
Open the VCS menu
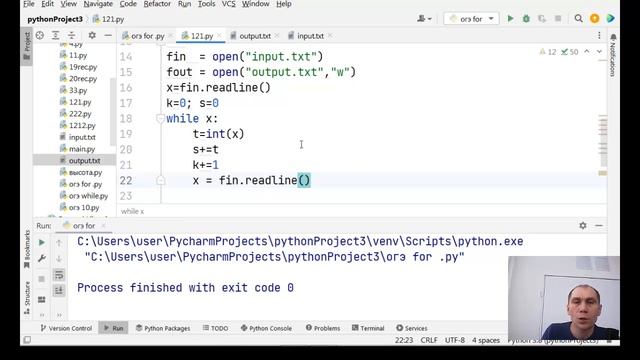click(x=229, y=4)
